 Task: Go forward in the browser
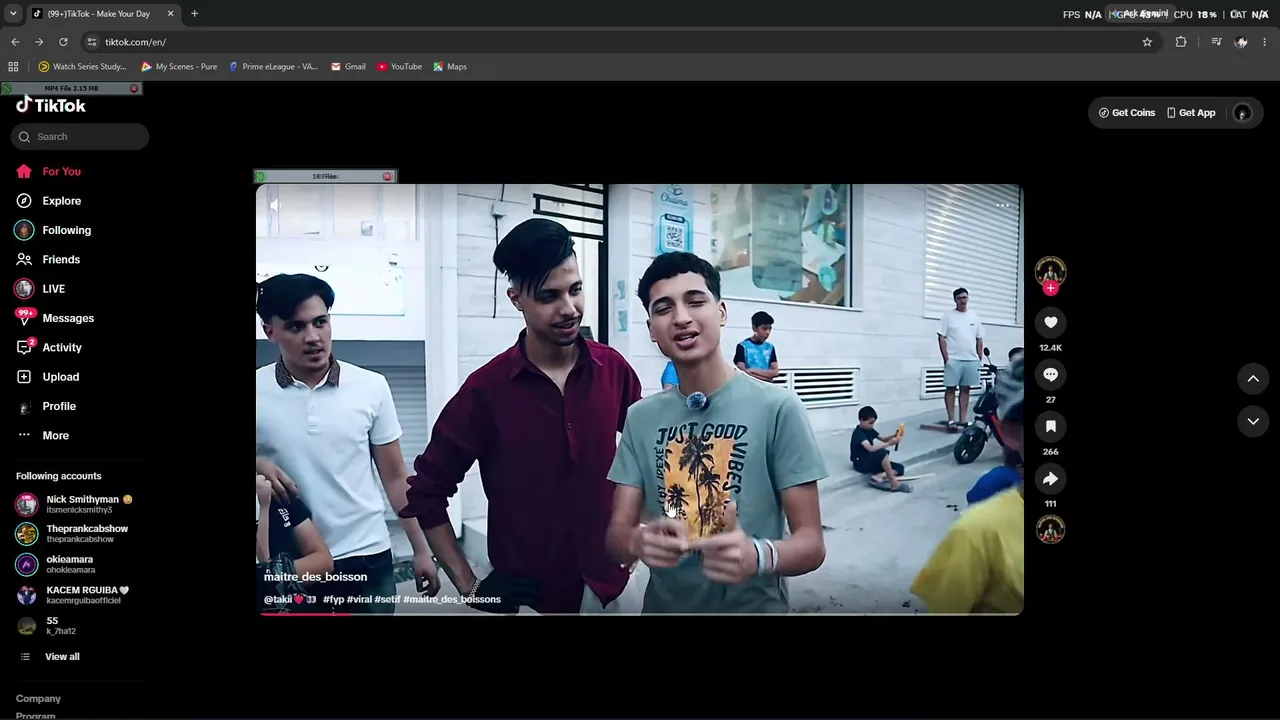pos(39,42)
